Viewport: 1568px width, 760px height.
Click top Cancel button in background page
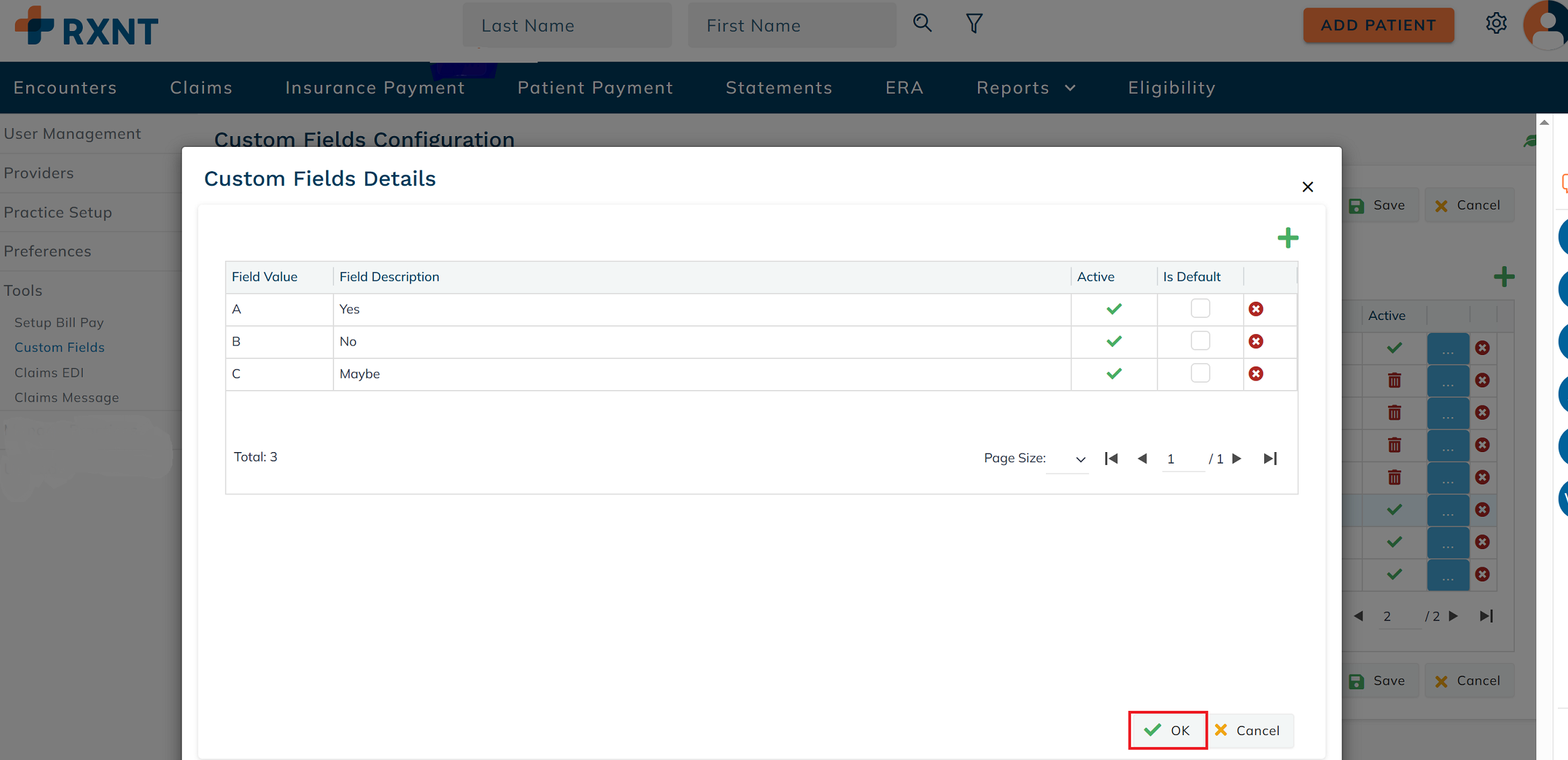[x=1469, y=205]
